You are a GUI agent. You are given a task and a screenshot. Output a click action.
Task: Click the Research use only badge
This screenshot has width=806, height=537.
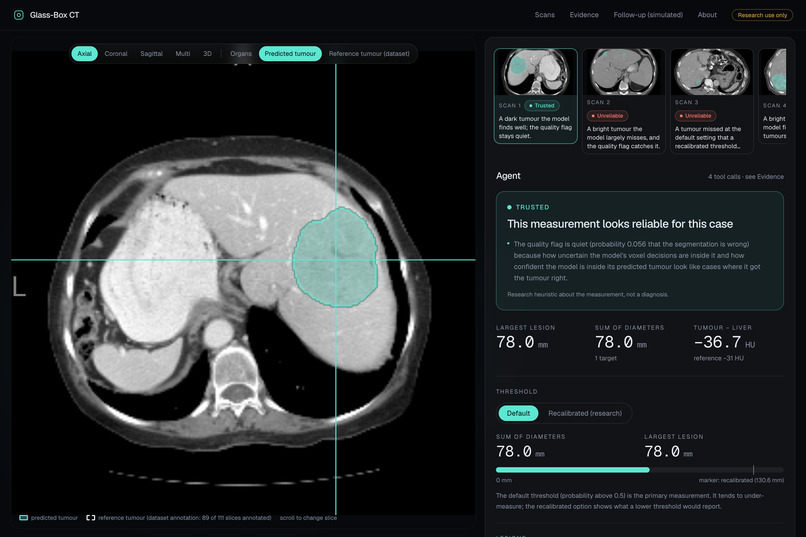(762, 15)
